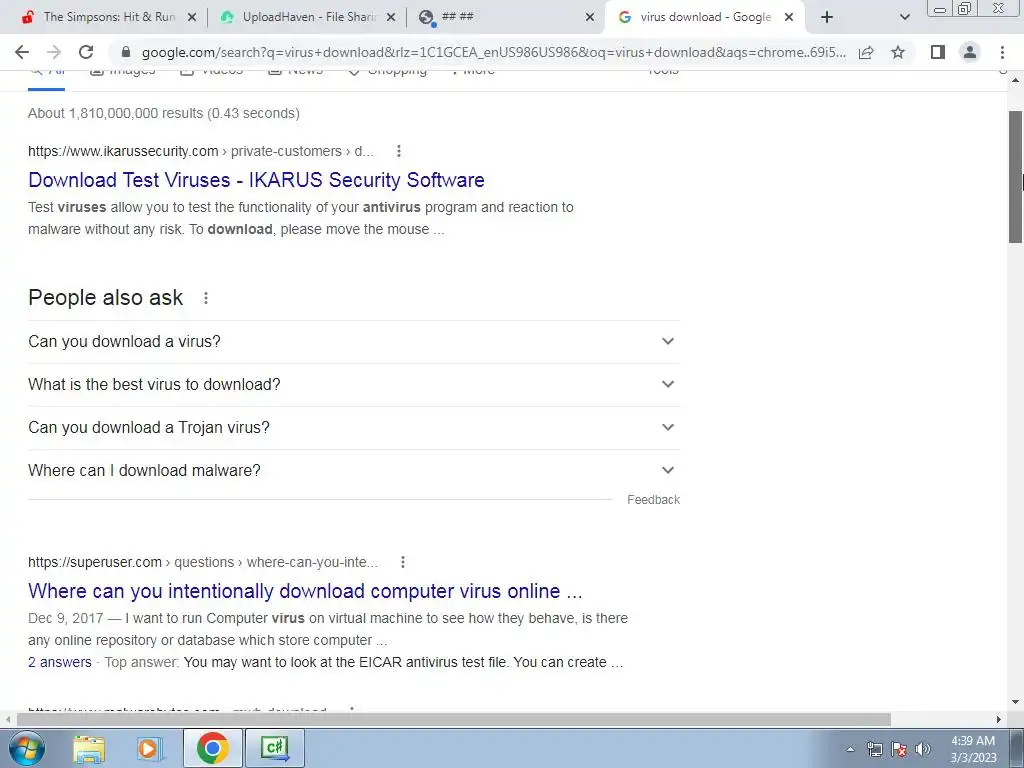Open Windows Media Player from taskbar
This screenshot has height=768, width=1024.
click(149, 748)
